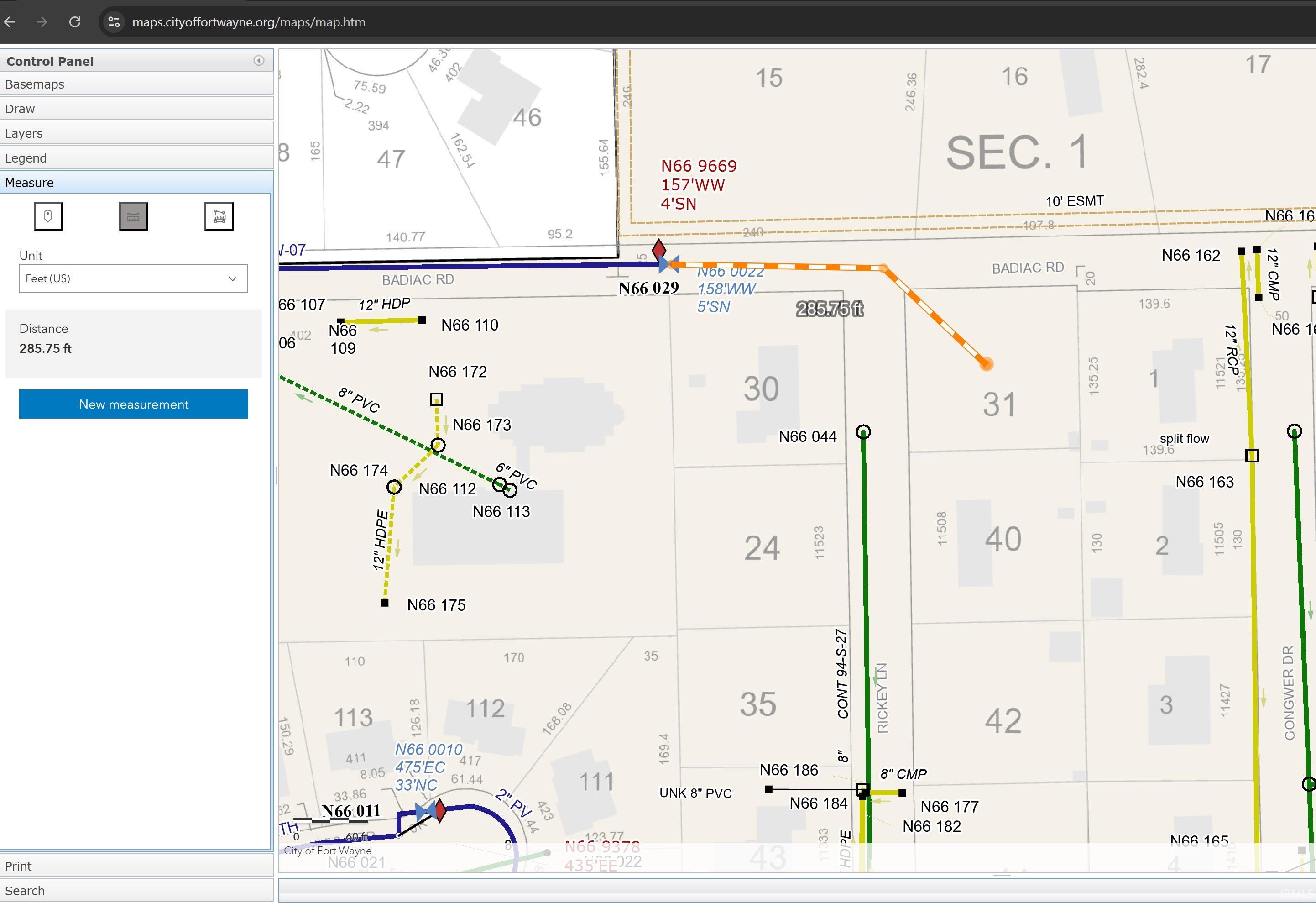Expand the Draw panel section
This screenshot has height=903, width=1316.
point(136,109)
